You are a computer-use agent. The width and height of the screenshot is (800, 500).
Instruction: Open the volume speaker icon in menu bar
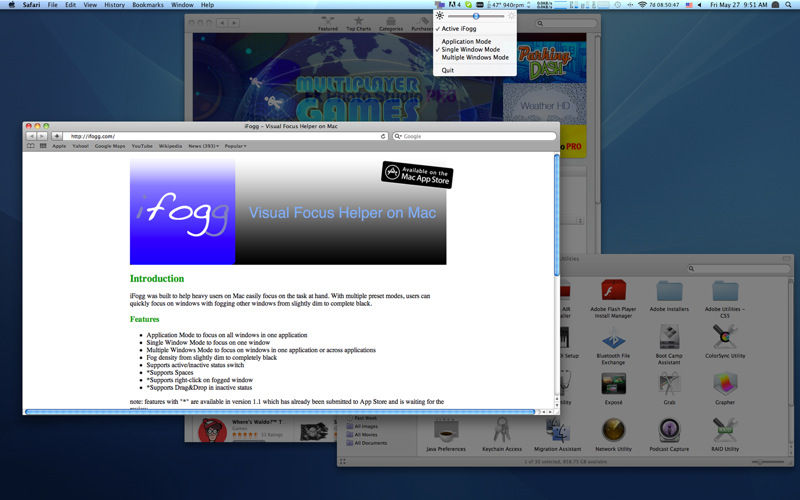(699, 5)
